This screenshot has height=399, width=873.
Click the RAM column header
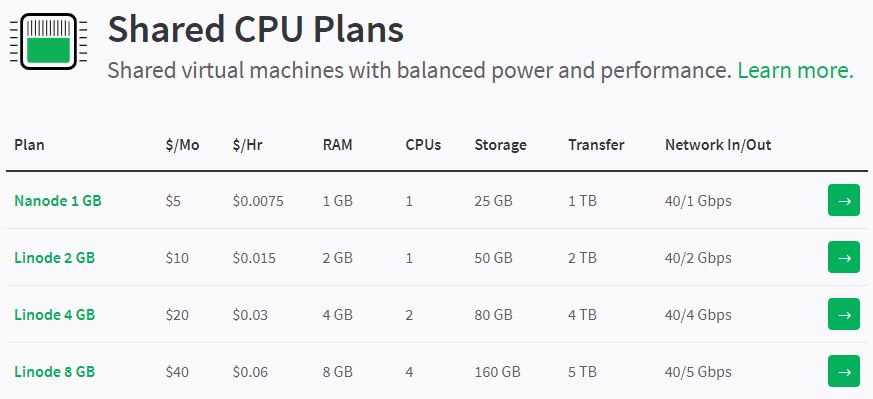[337, 145]
